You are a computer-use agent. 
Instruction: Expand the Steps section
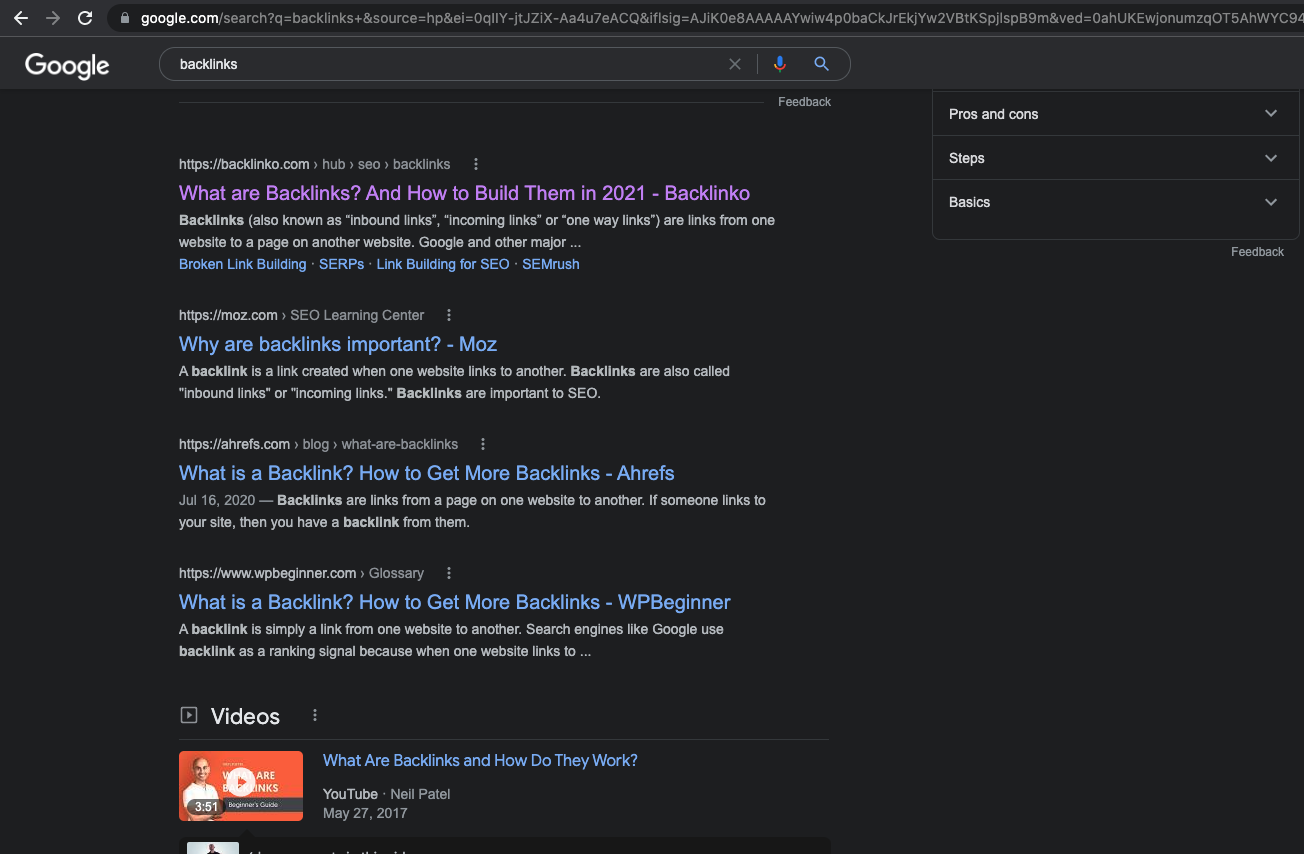[x=1270, y=158]
